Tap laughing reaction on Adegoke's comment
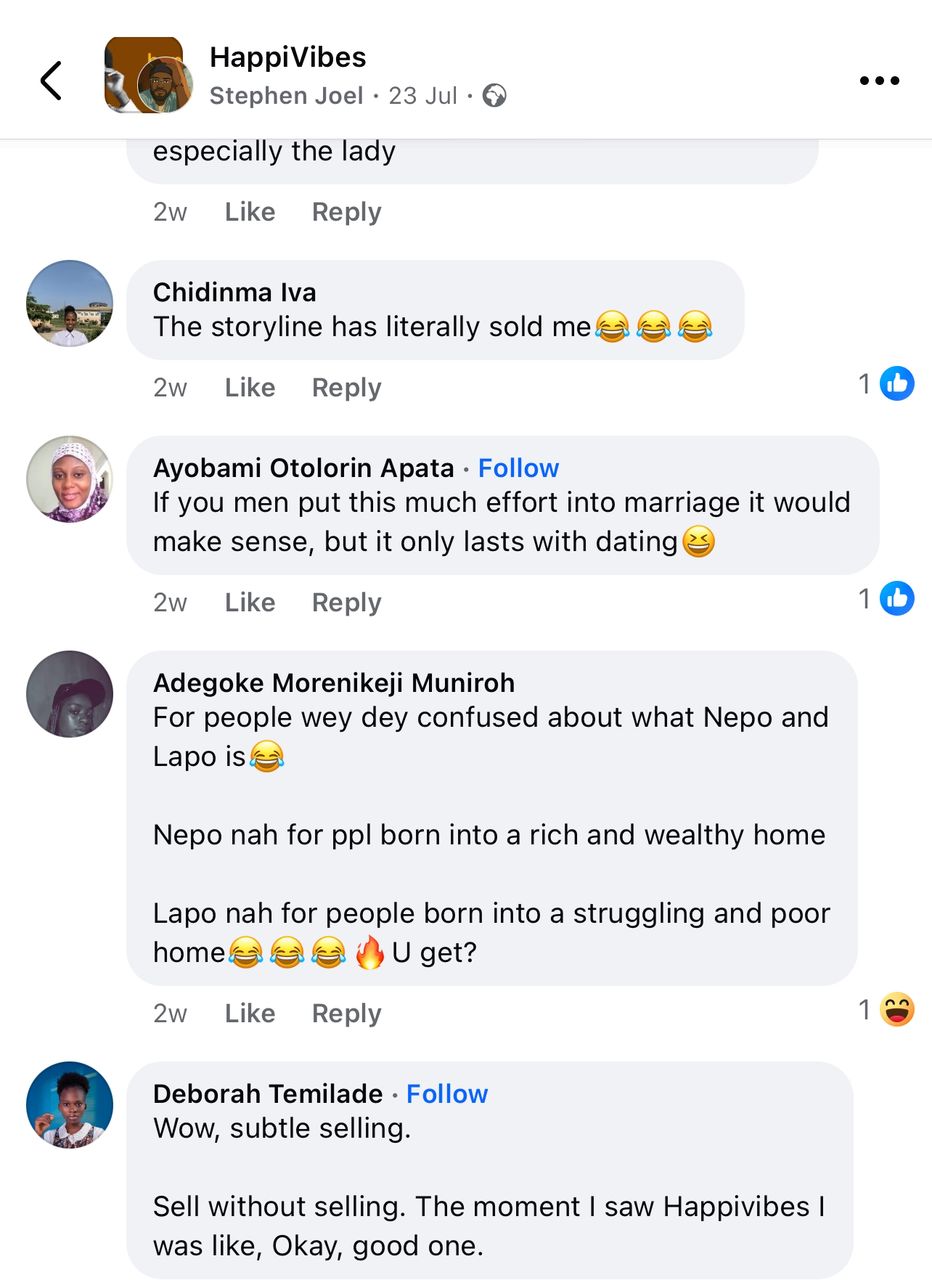The image size is (932, 1280). point(897,1010)
